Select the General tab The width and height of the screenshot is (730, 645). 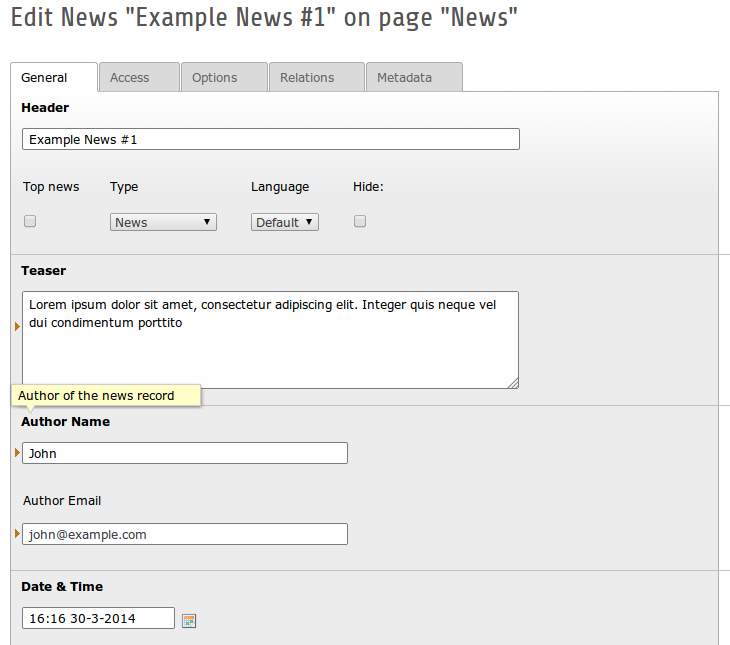[x=54, y=77]
